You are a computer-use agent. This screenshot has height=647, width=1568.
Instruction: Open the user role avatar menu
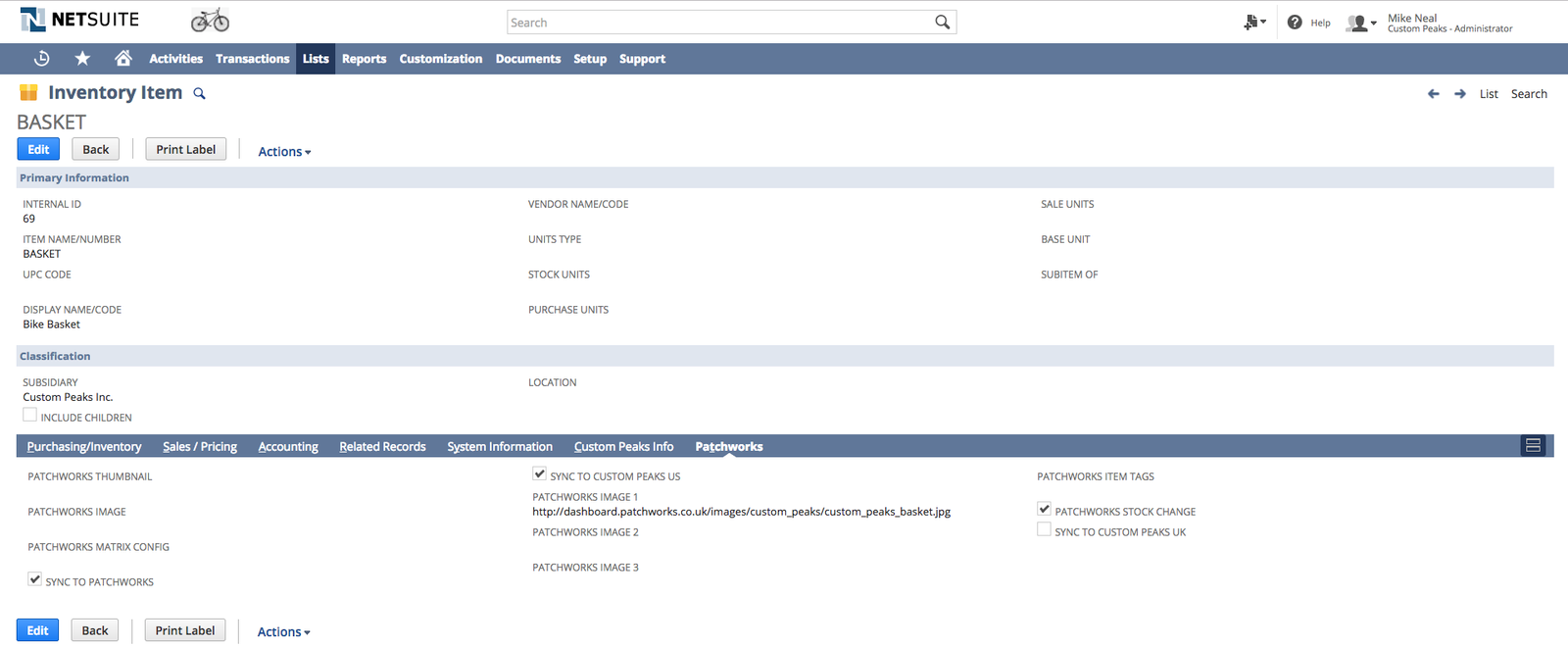coord(1361,23)
